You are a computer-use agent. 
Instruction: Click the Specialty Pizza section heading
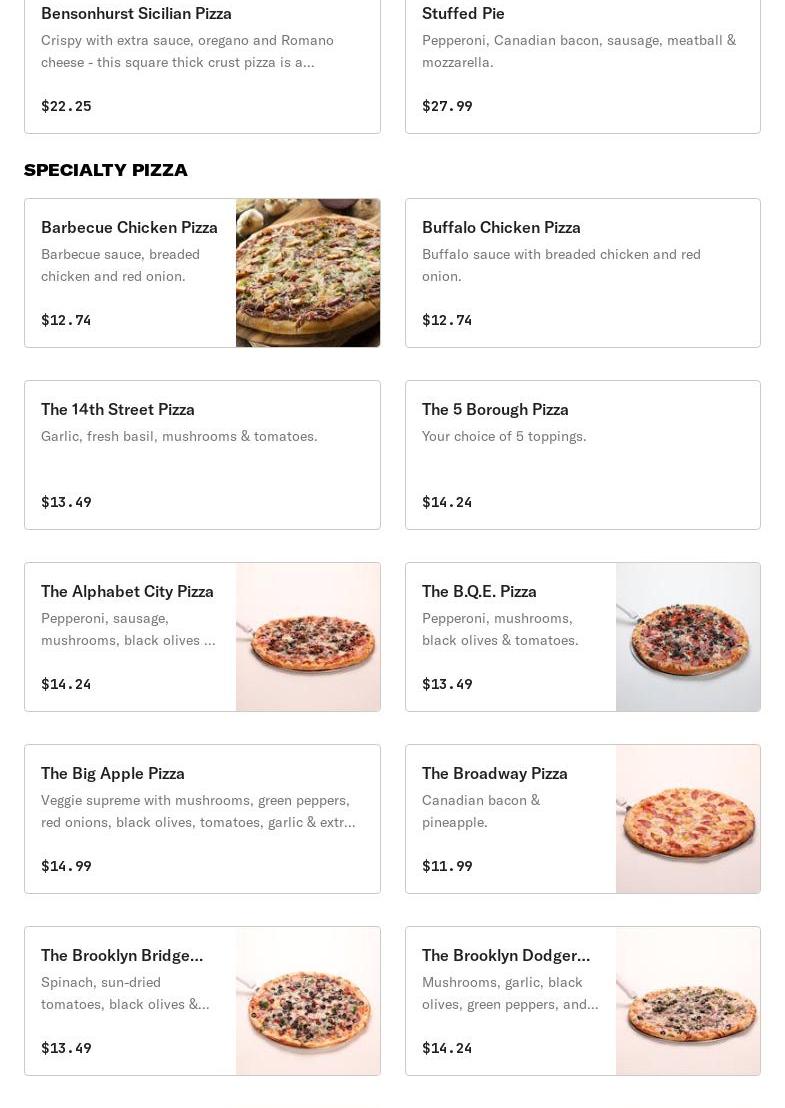coord(106,170)
